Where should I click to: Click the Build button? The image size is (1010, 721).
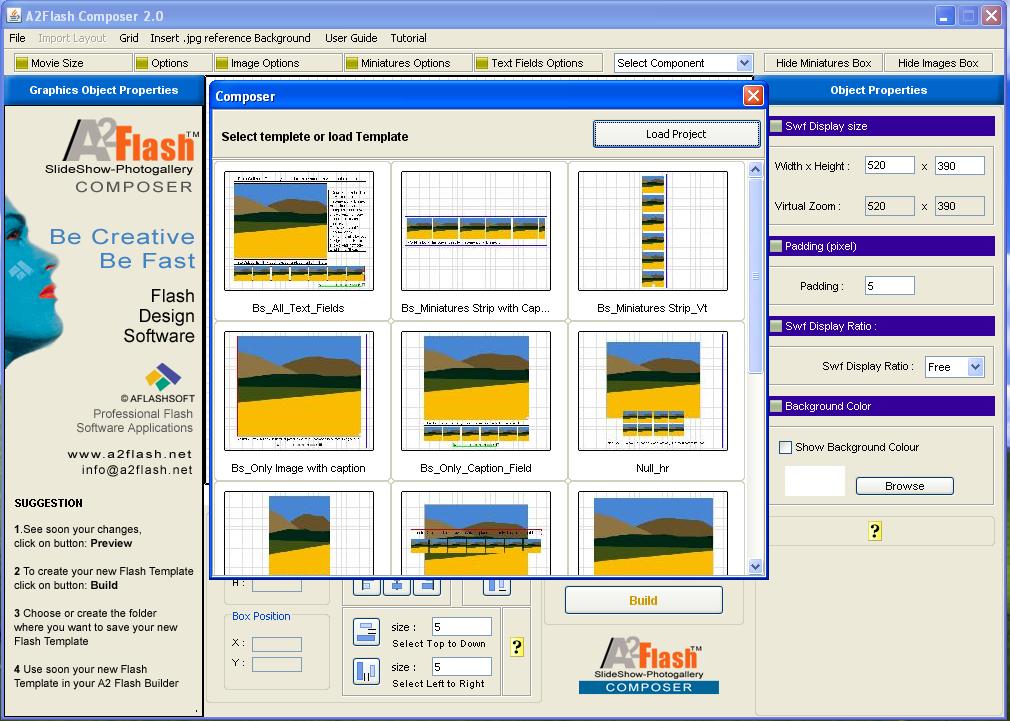click(643, 601)
